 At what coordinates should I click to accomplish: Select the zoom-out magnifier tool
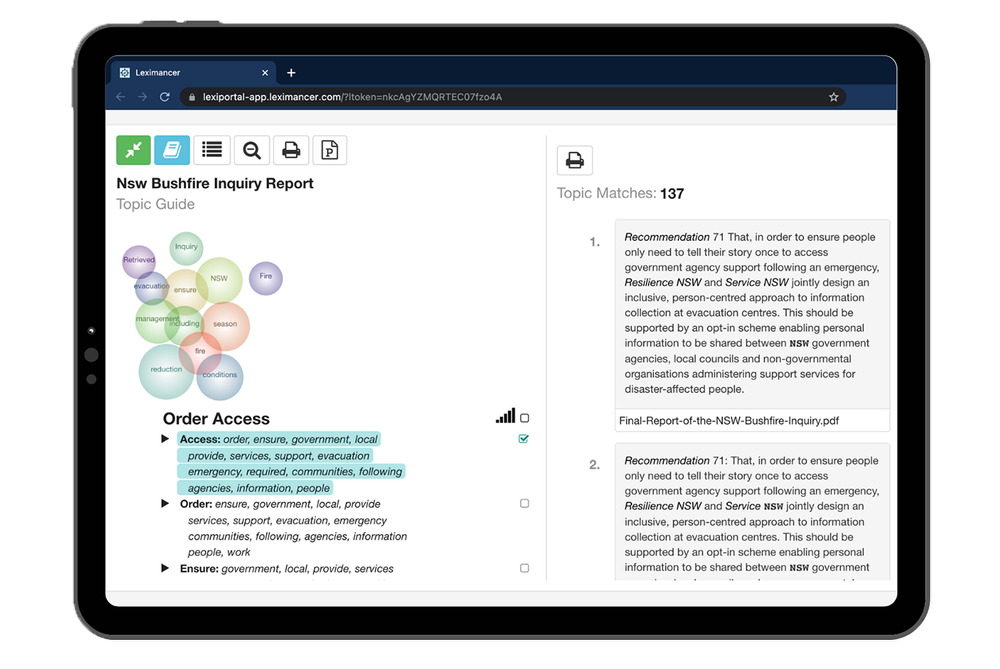point(251,150)
